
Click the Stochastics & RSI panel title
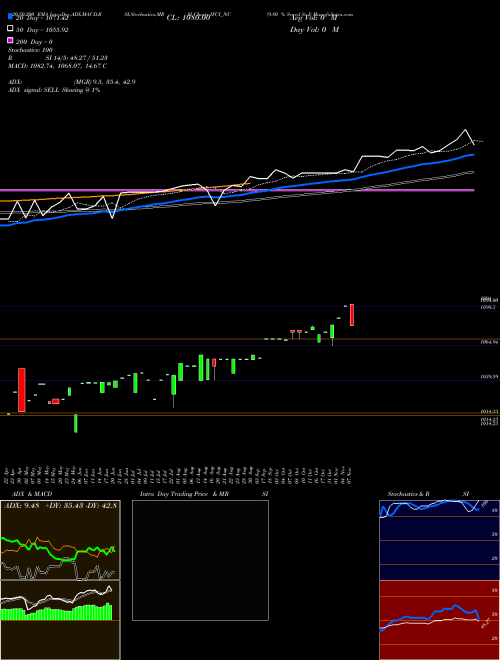pos(428,494)
